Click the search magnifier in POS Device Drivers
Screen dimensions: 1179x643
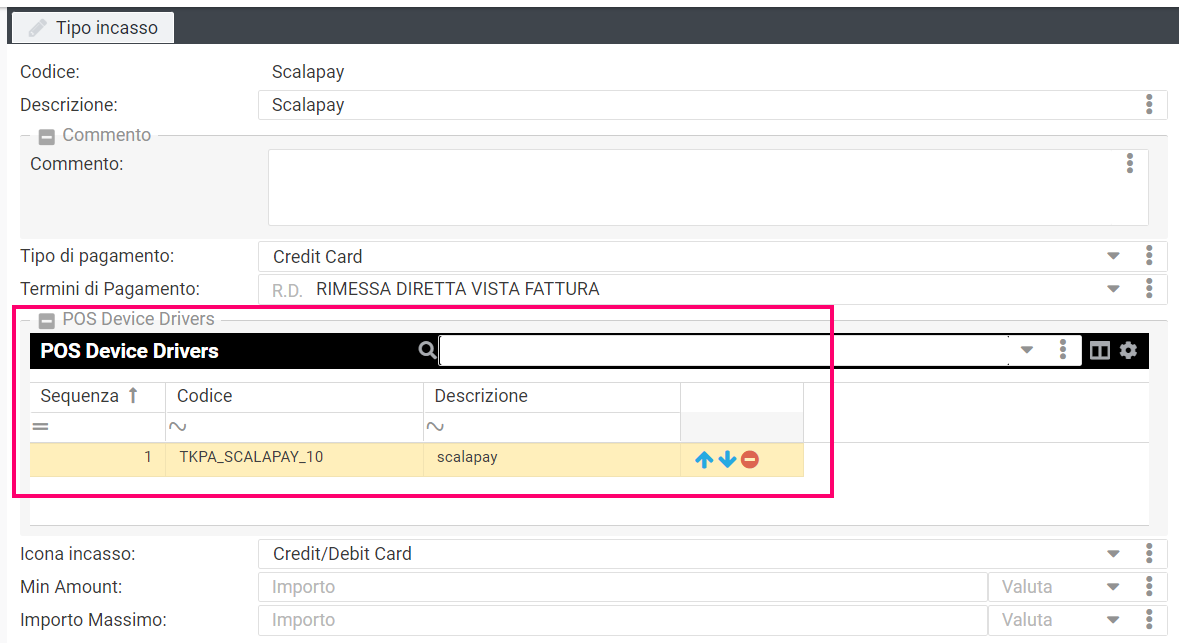coord(427,350)
